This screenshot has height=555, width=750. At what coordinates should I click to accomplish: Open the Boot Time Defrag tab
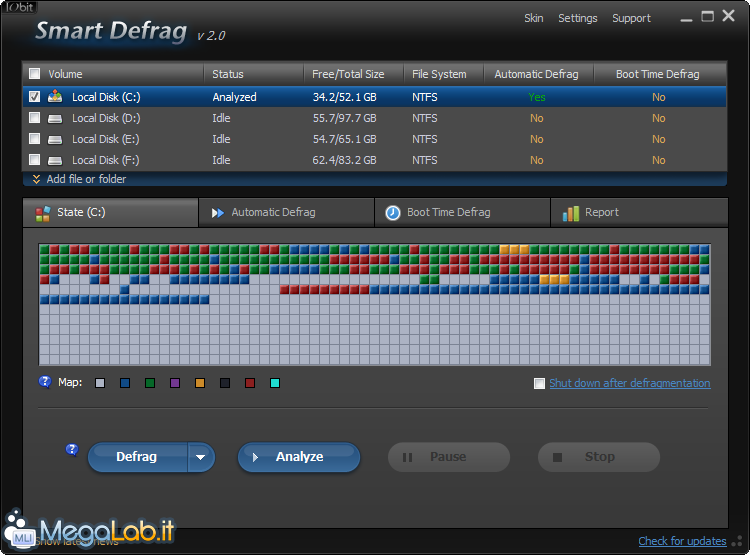click(463, 212)
